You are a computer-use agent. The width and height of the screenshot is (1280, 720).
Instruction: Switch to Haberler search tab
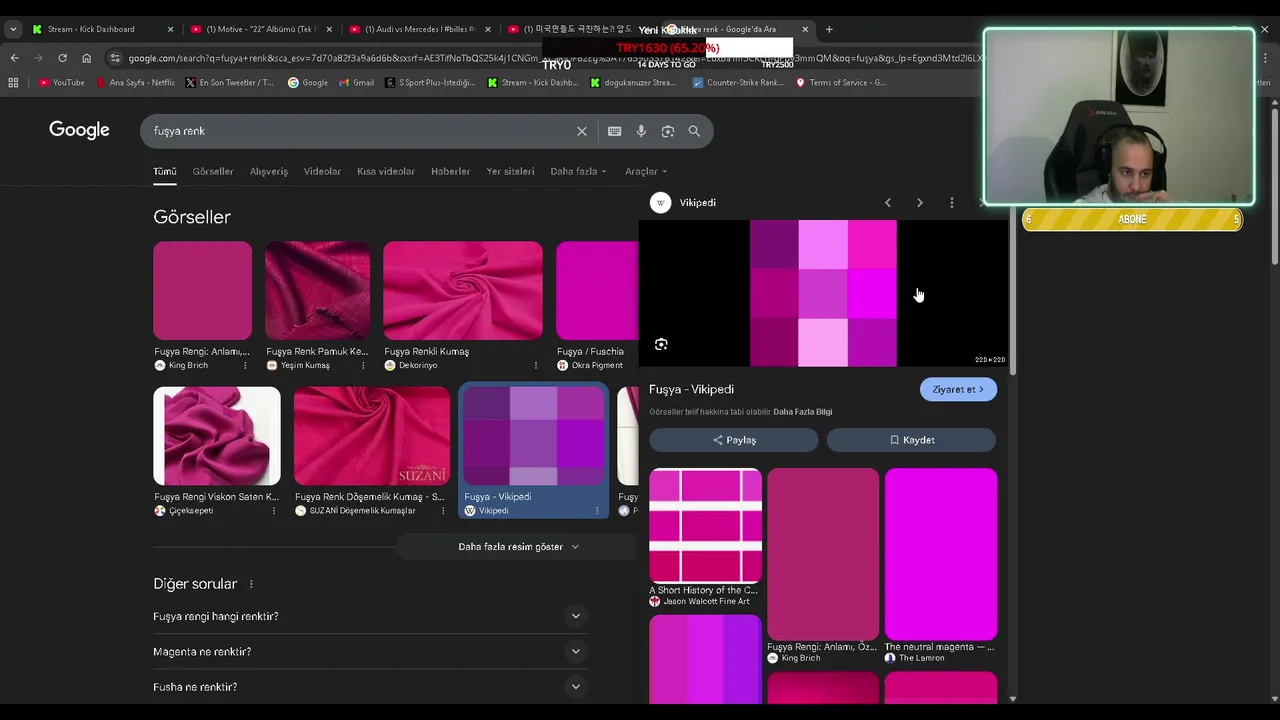click(450, 172)
